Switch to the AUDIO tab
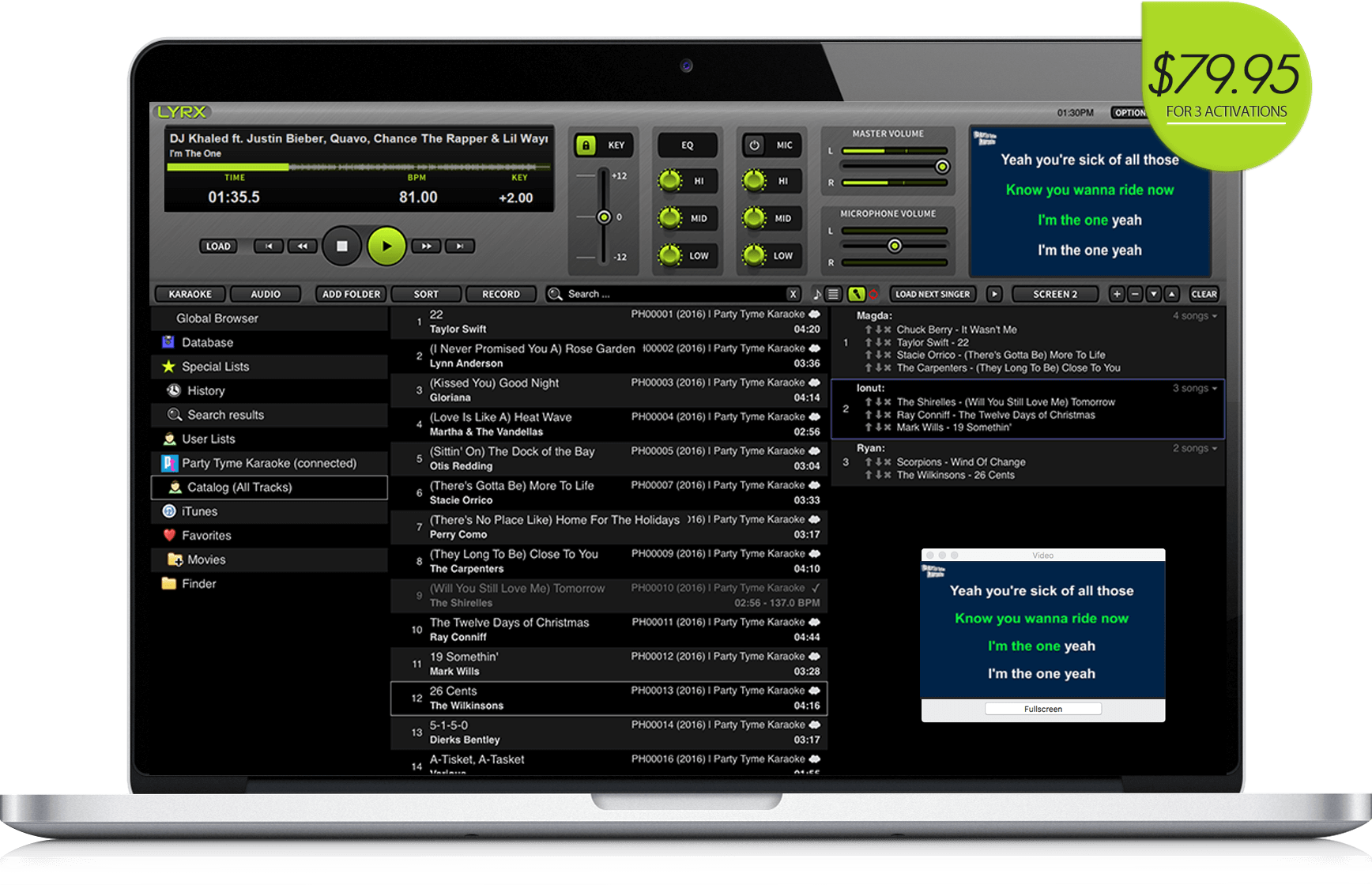 tap(266, 294)
